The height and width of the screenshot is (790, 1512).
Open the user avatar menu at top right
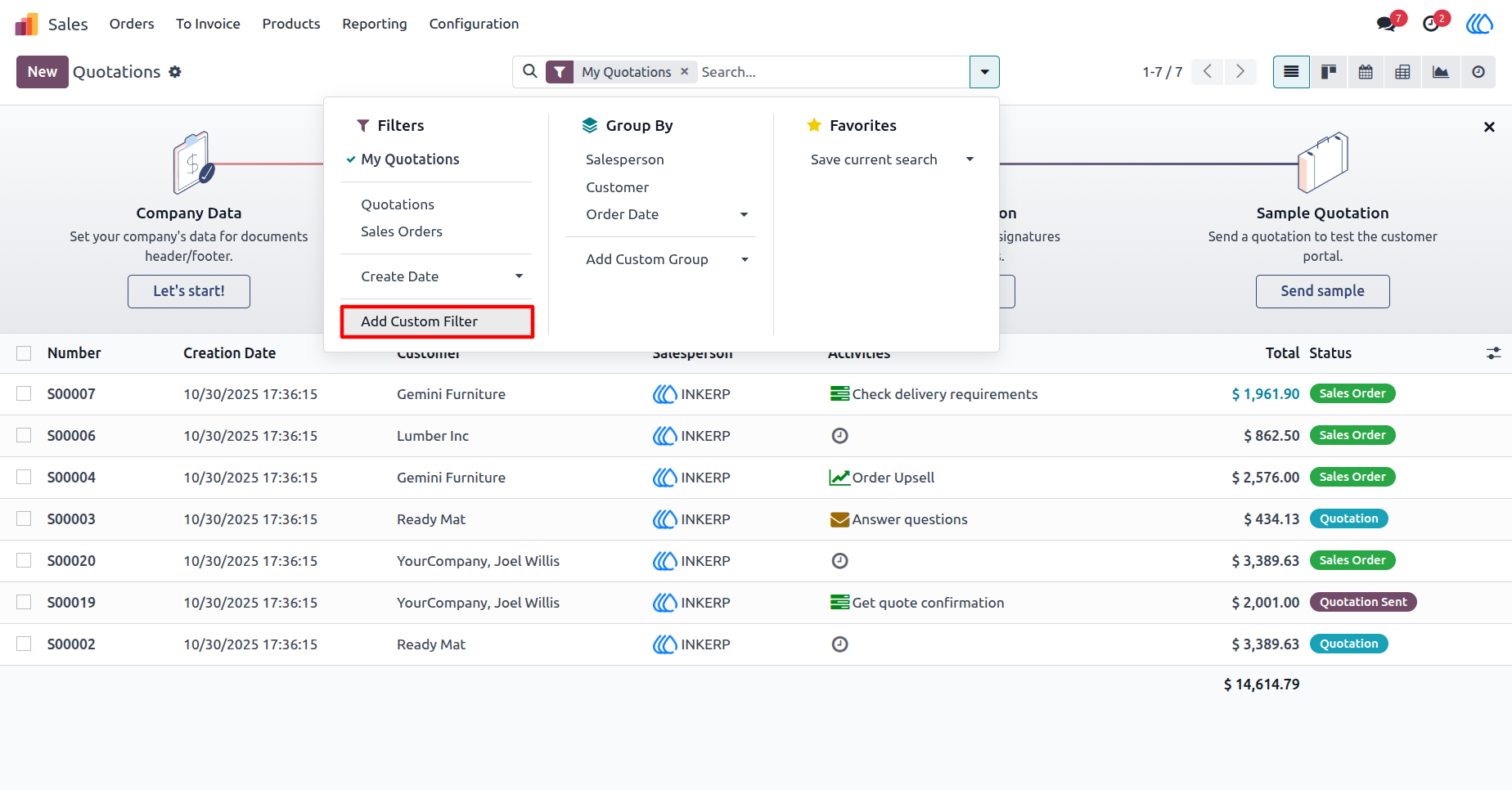tap(1479, 24)
